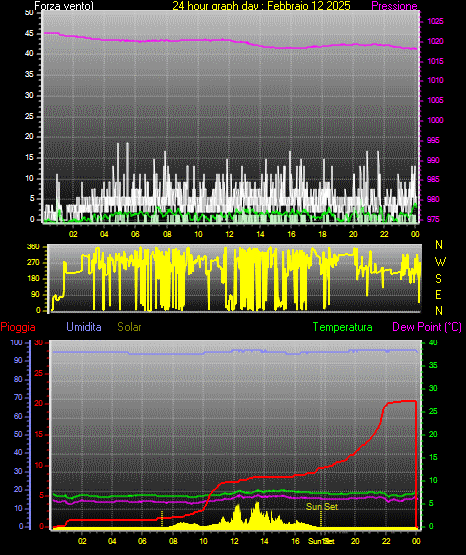Click pressure axis value '1000'
Viewport: 466px width, 555px height.
pos(435,120)
